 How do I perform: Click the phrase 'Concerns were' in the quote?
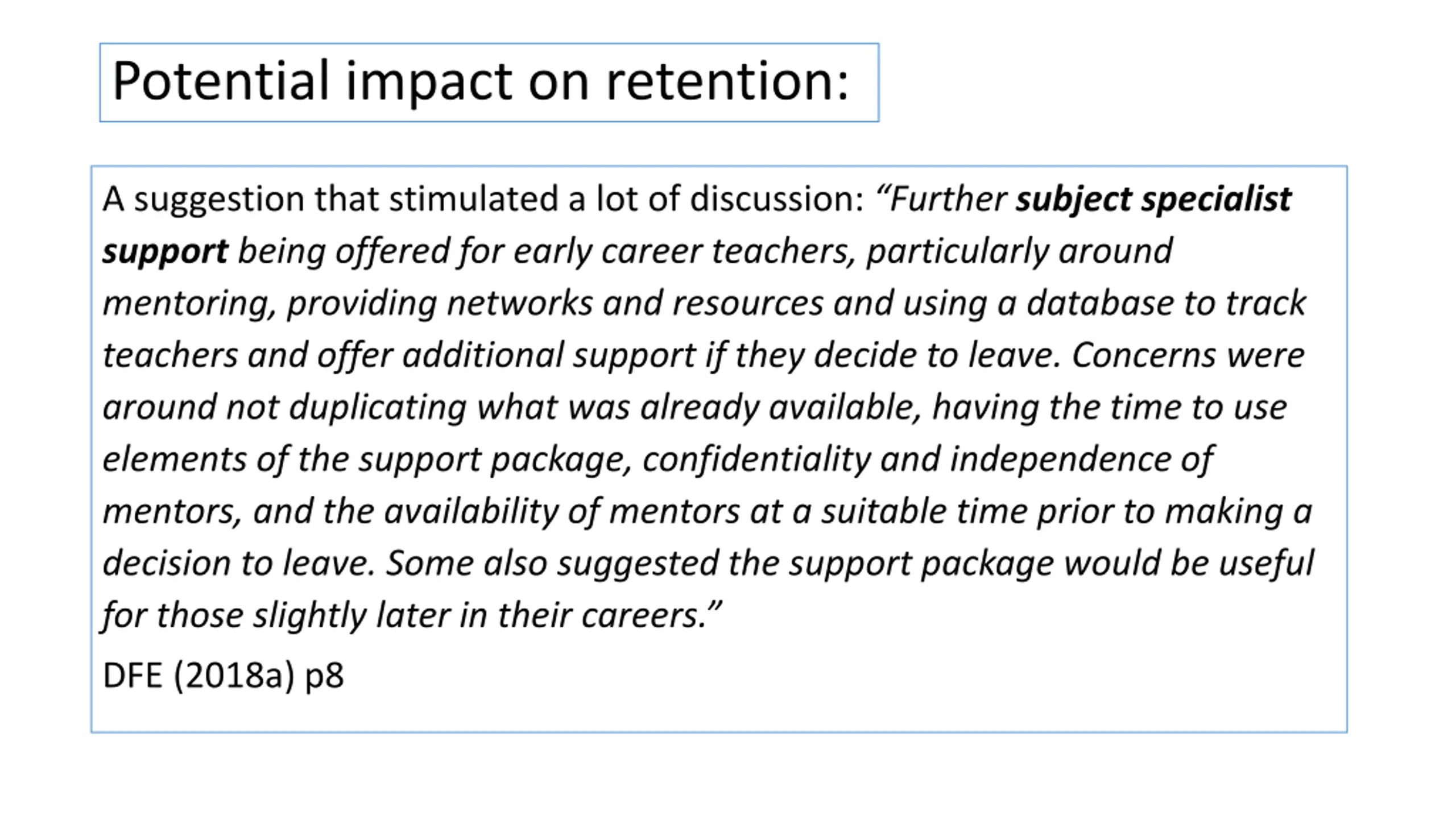click(x=1188, y=355)
